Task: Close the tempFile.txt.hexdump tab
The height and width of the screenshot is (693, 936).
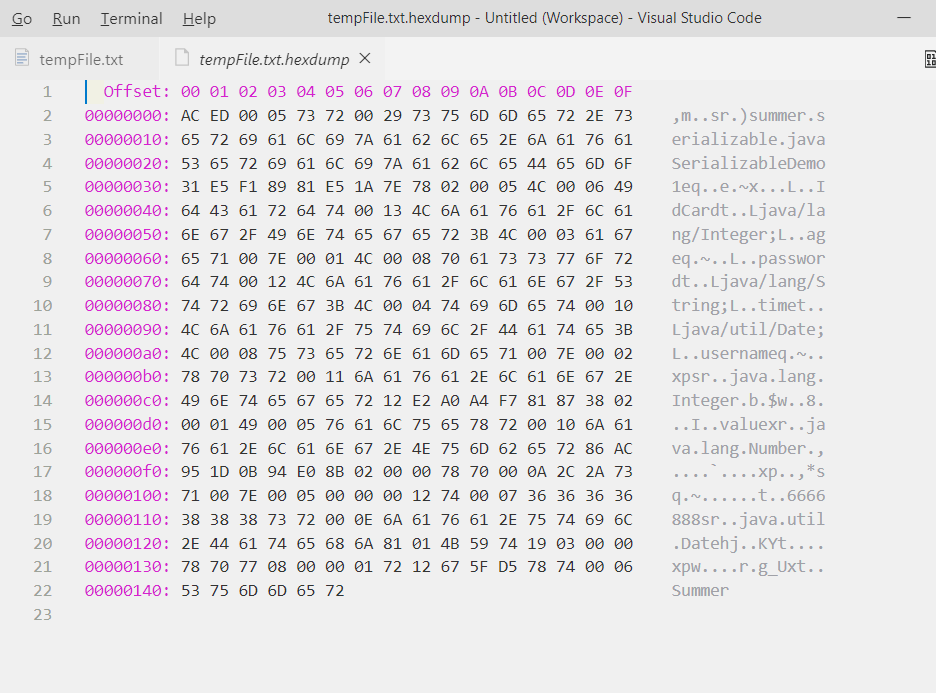Action: pos(365,58)
